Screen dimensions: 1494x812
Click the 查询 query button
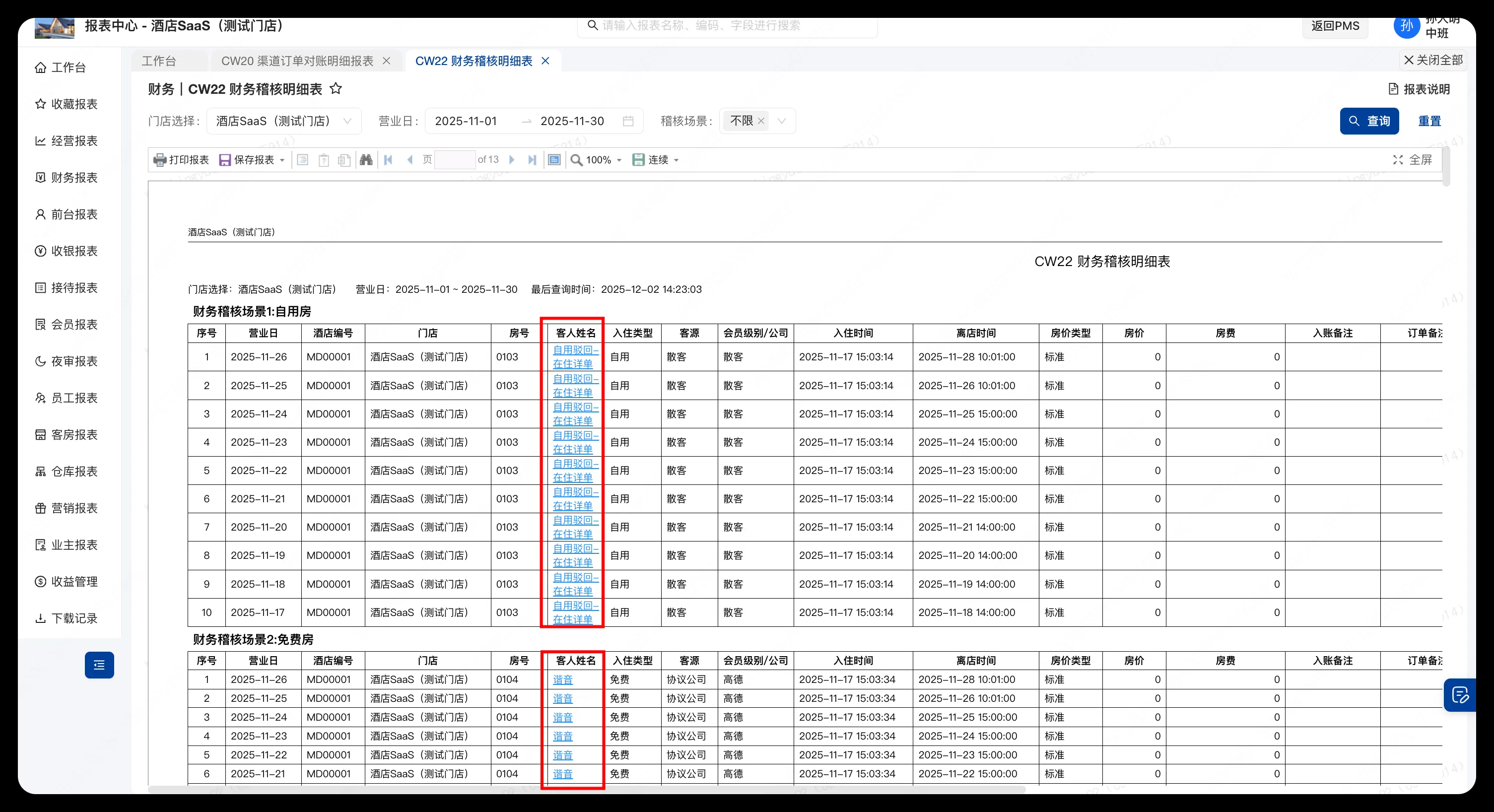(x=1370, y=121)
